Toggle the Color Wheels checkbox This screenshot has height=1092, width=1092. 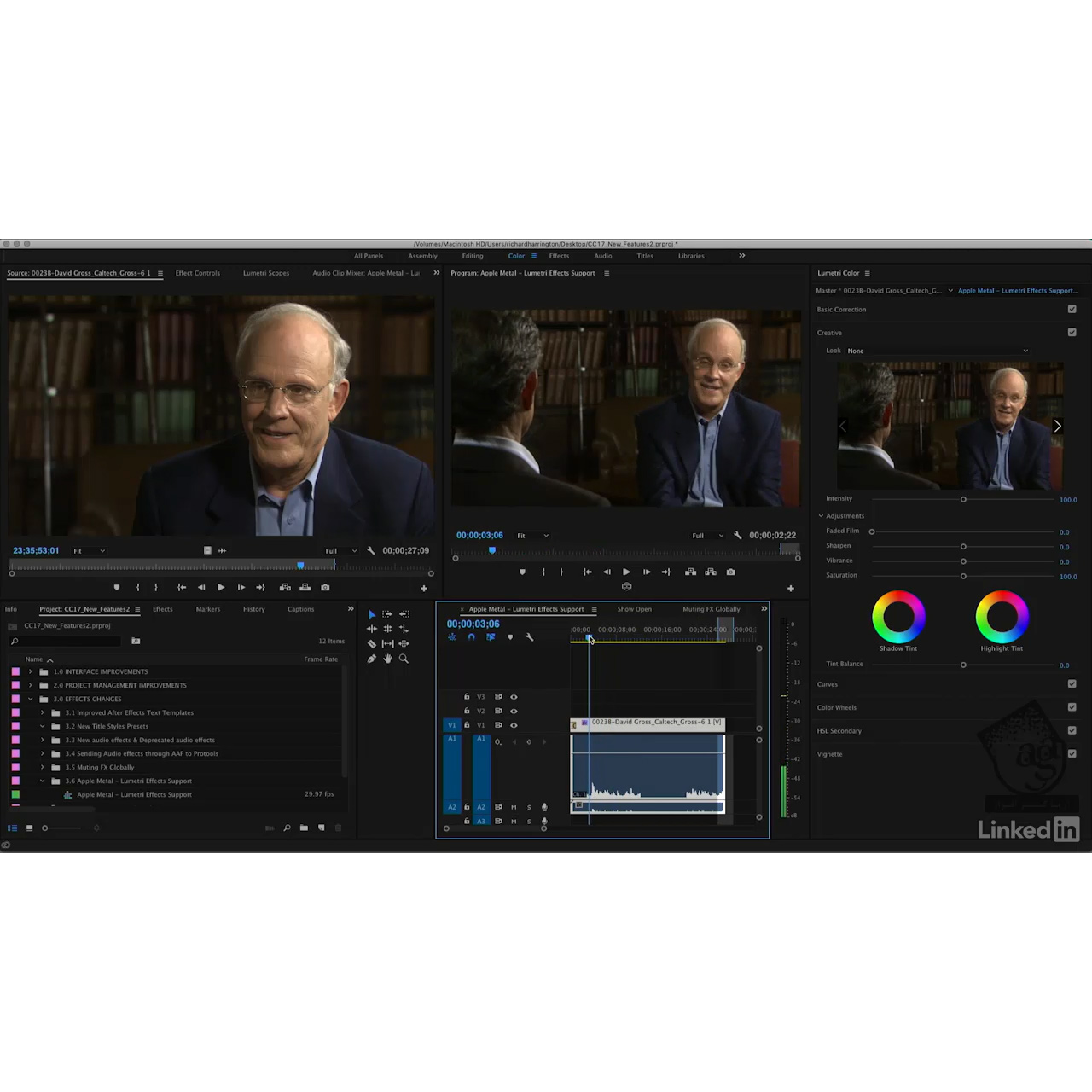pos(1072,706)
